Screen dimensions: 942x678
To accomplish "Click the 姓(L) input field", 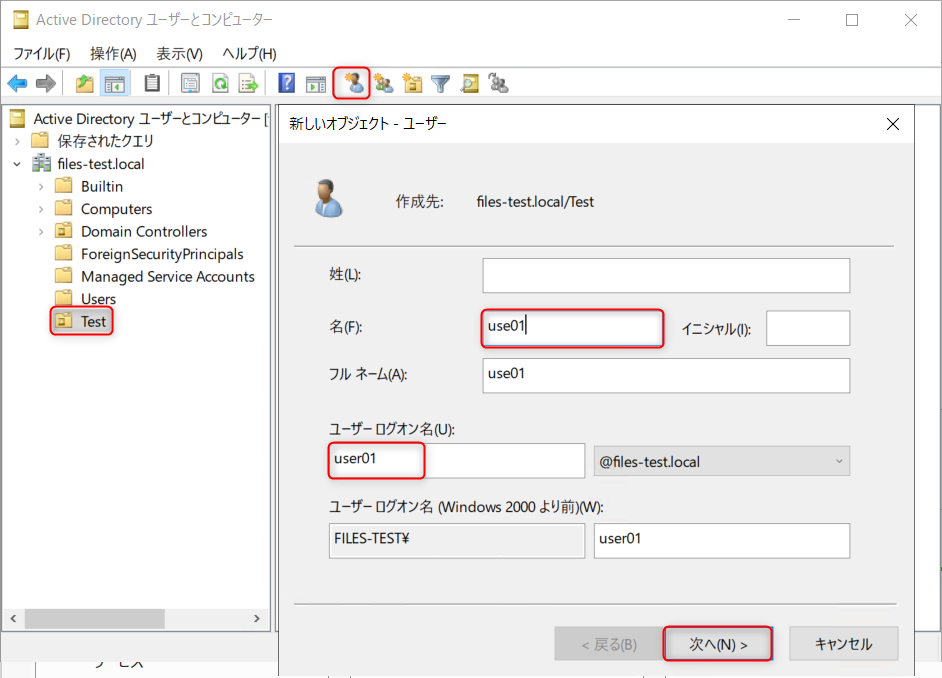I will tap(665, 275).
